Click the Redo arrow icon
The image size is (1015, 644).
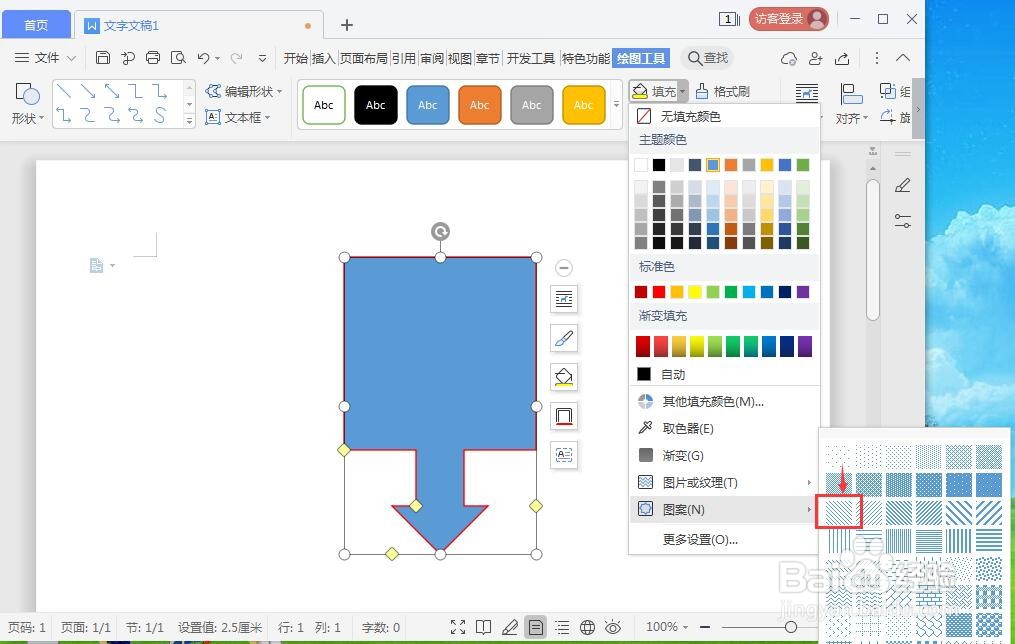237,58
